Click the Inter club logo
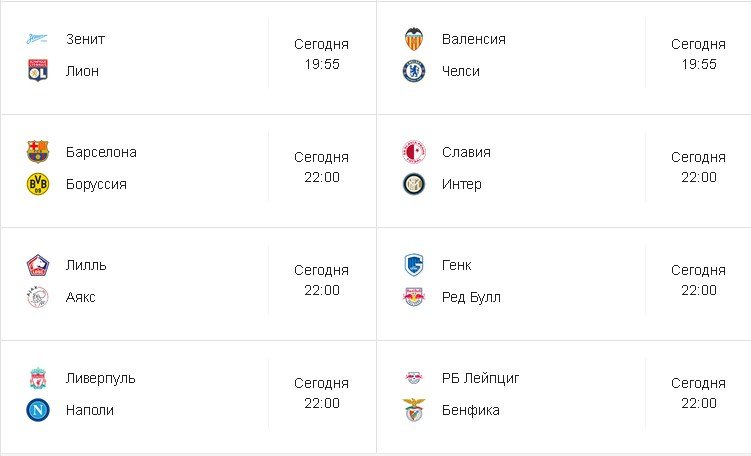 pyautogui.click(x=414, y=184)
